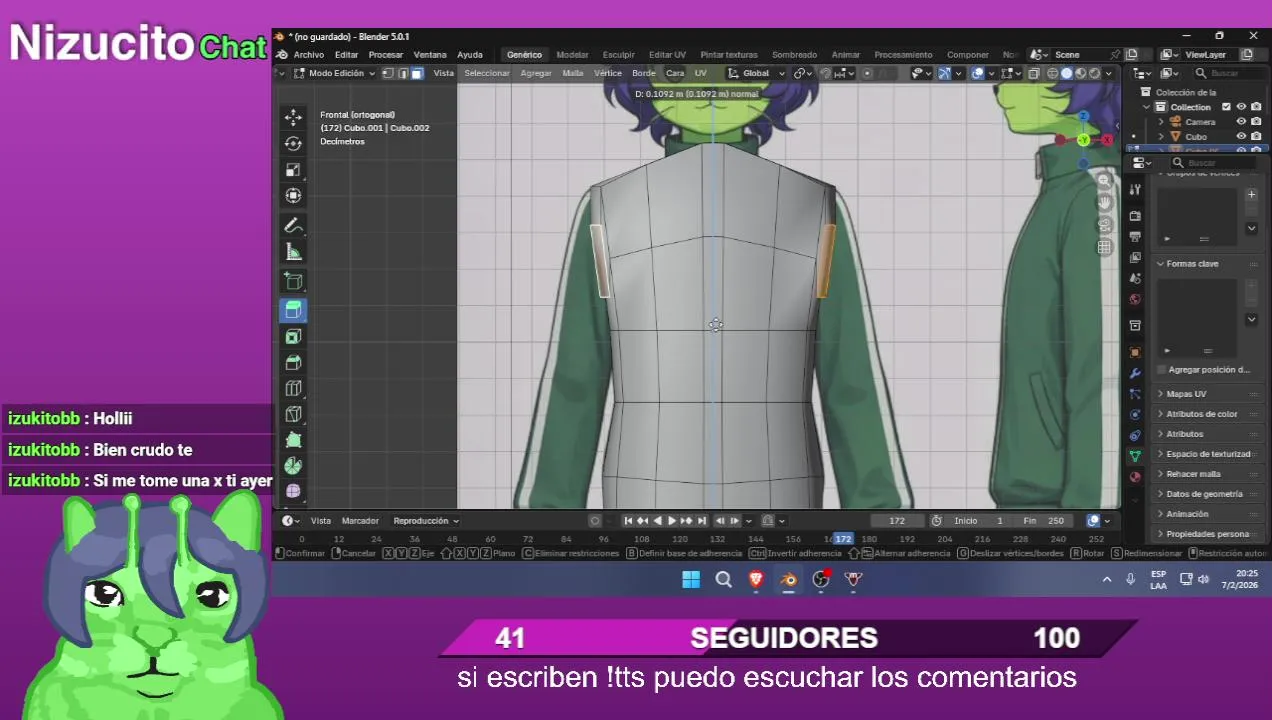Select the Inset Faces tool
The height and width of the screenshot is (720, 1272).
293,336
